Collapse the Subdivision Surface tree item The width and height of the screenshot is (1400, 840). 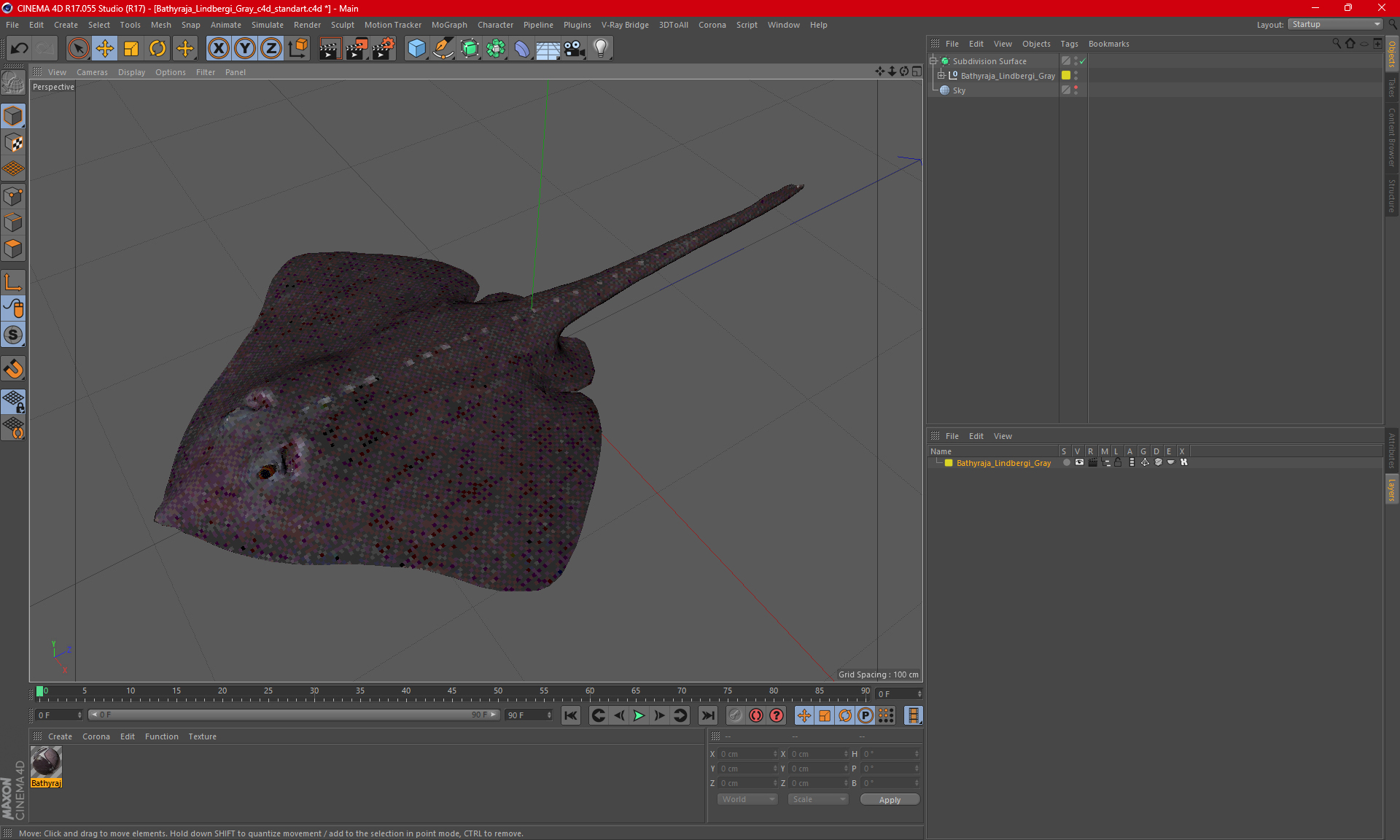933,61
